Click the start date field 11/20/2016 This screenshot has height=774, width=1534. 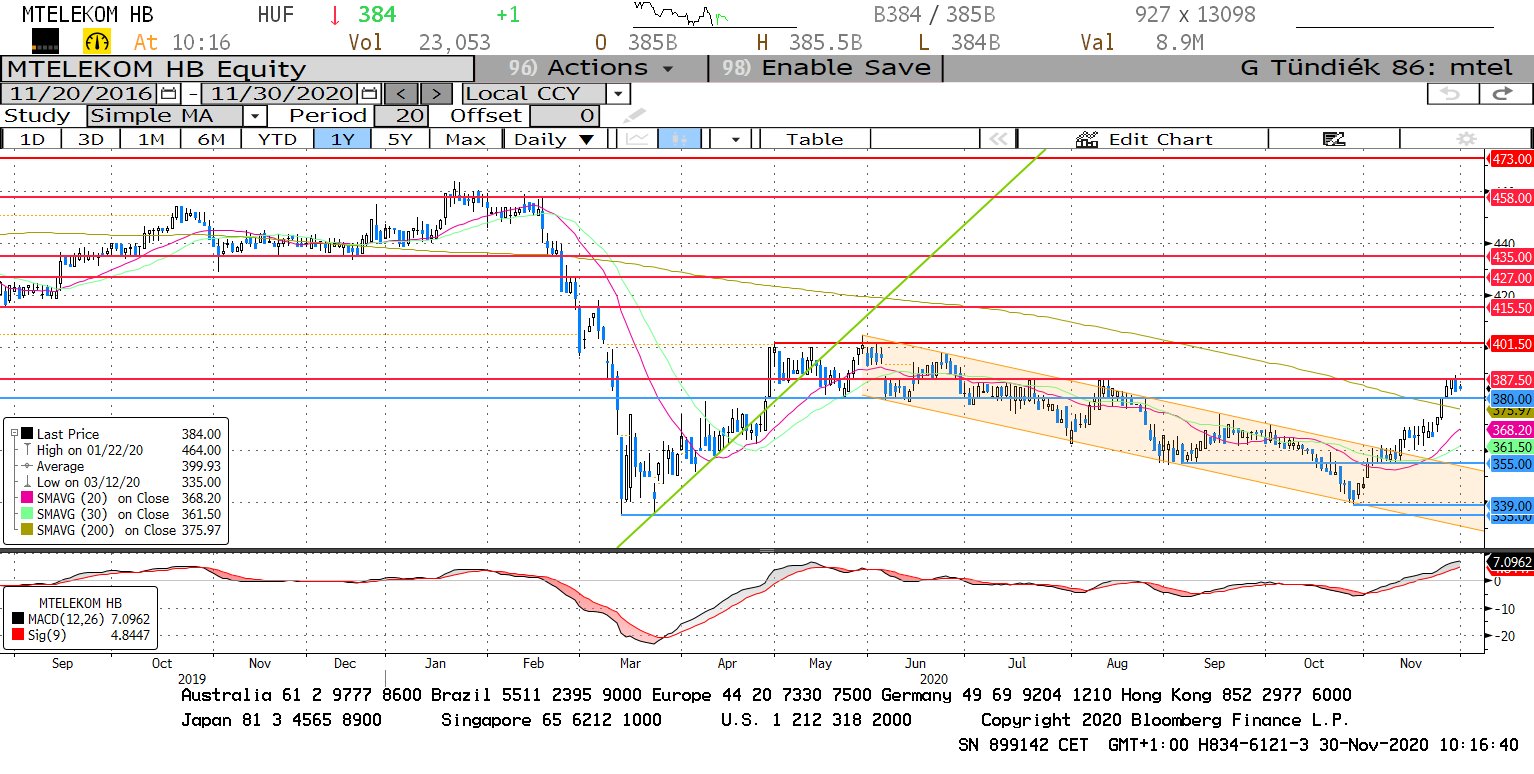pos(81,93)
